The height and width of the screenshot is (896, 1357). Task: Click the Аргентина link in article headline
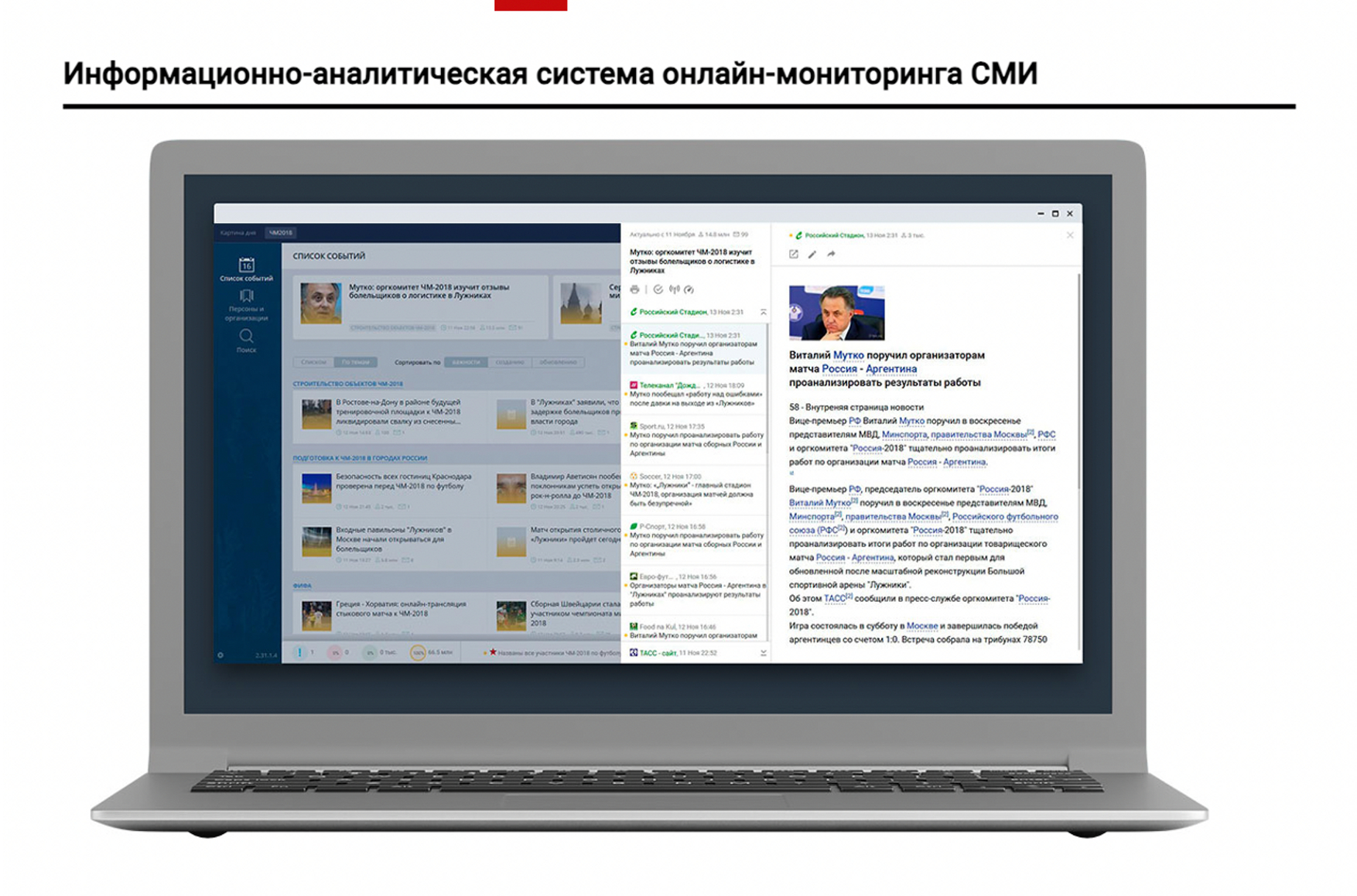coord(890,369)
